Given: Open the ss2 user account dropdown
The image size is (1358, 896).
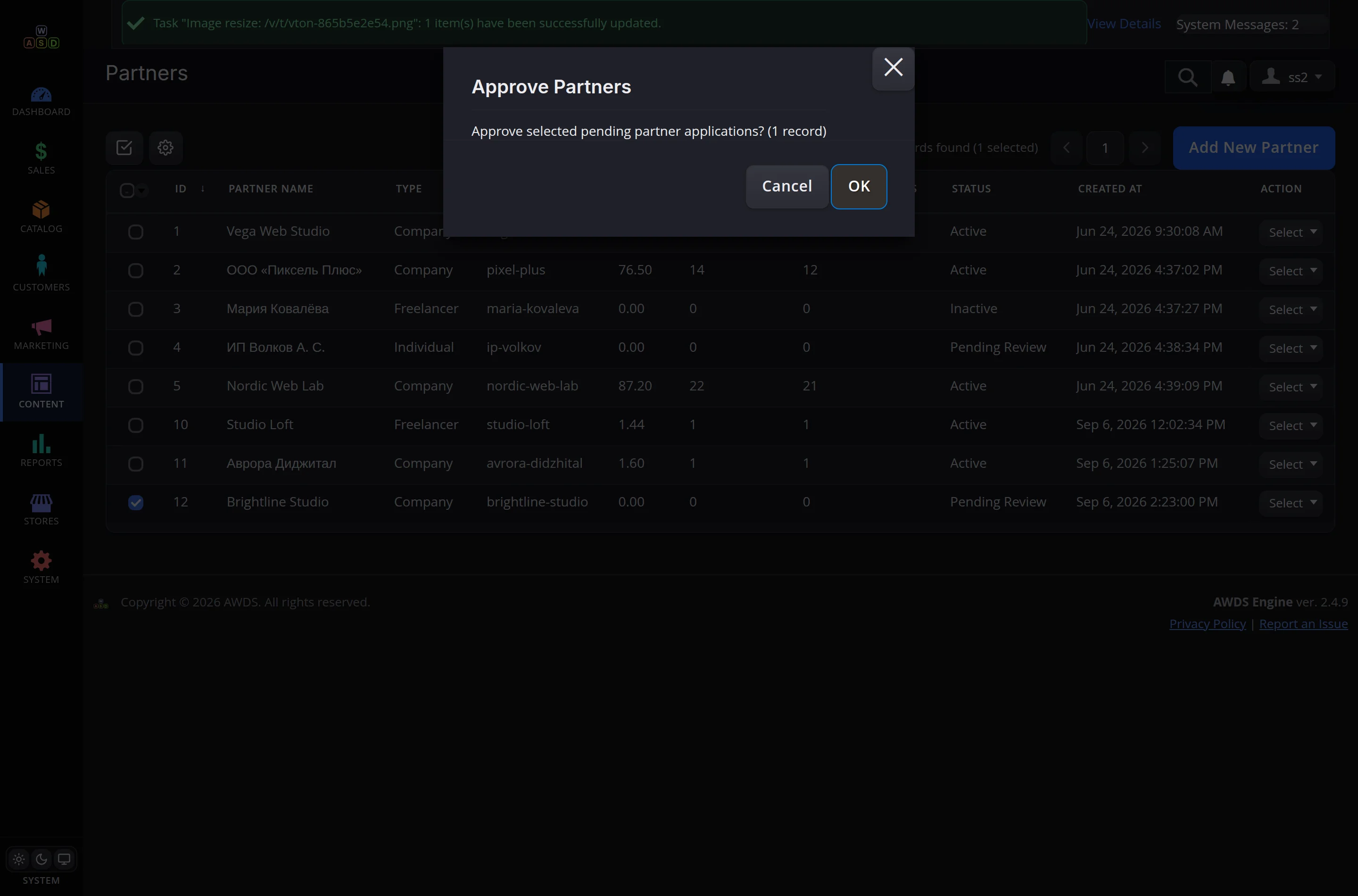Looking at the screenshot, I should click(x=1292, y=76).
